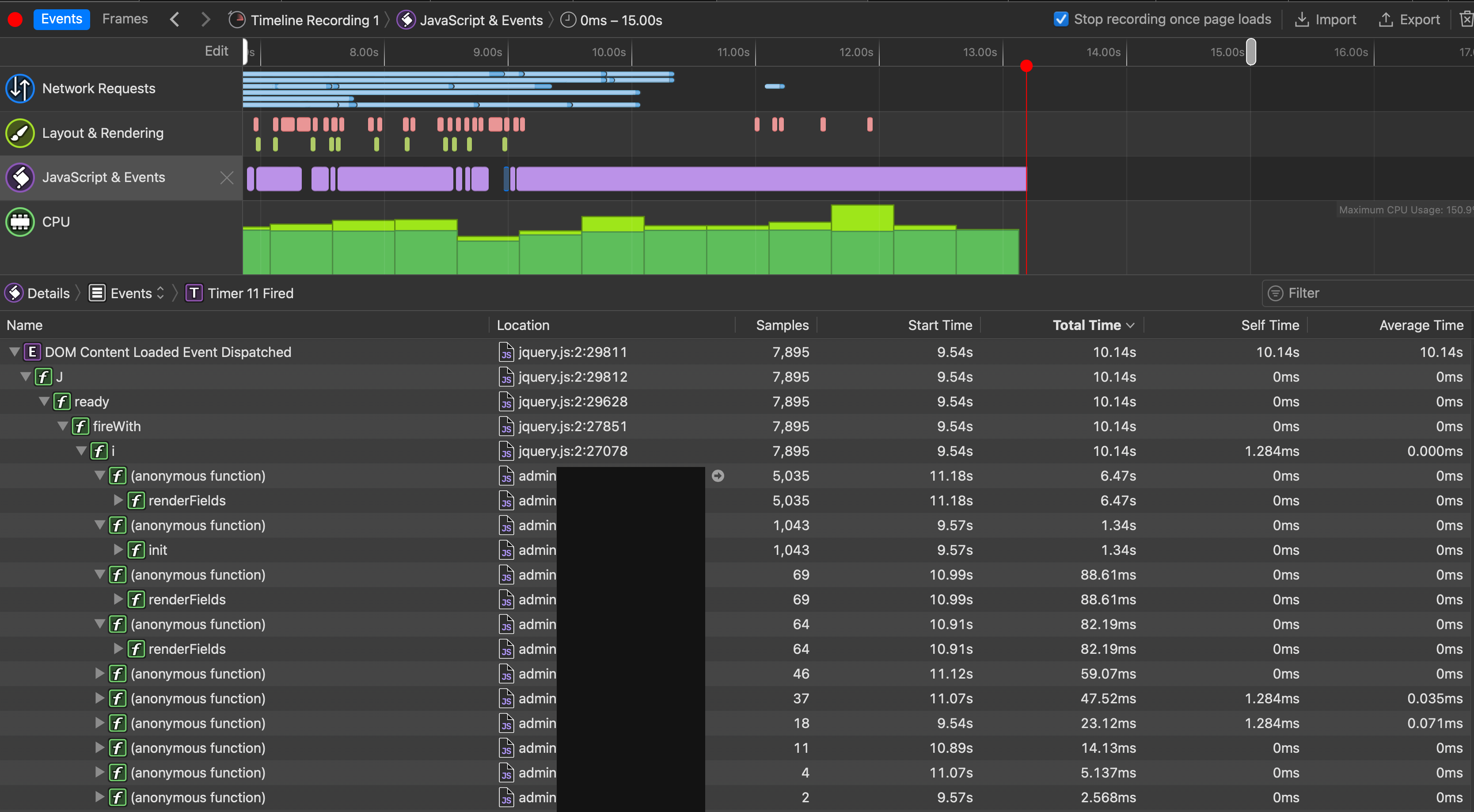The image size is (1474, 812).
Task: Collapse the ready function row
Action: tap(44, 401)
